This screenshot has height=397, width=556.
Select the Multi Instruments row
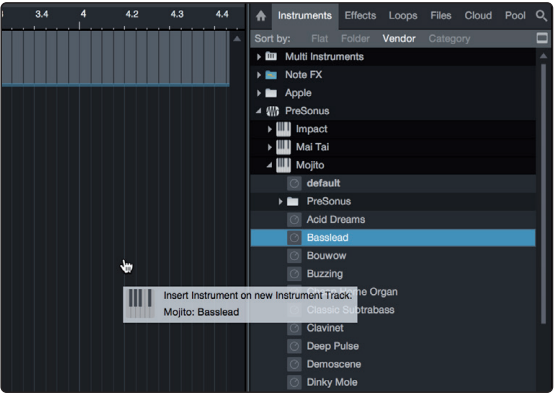click(393, 57)
